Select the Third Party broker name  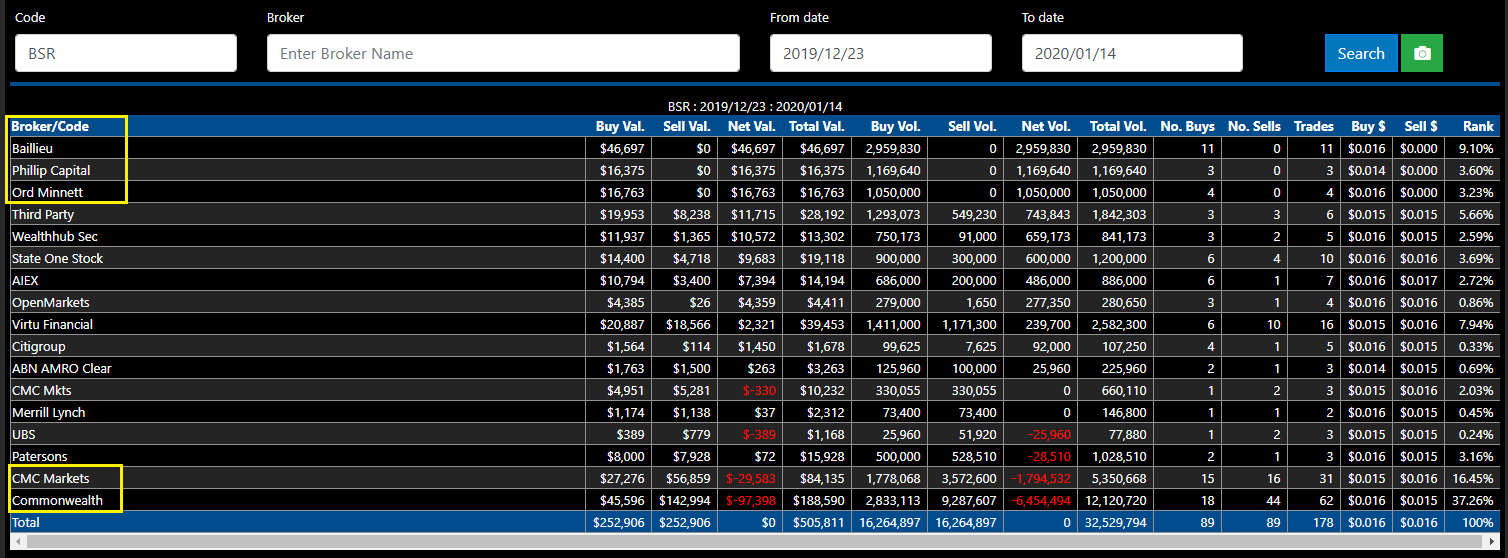tap(43, 214)
